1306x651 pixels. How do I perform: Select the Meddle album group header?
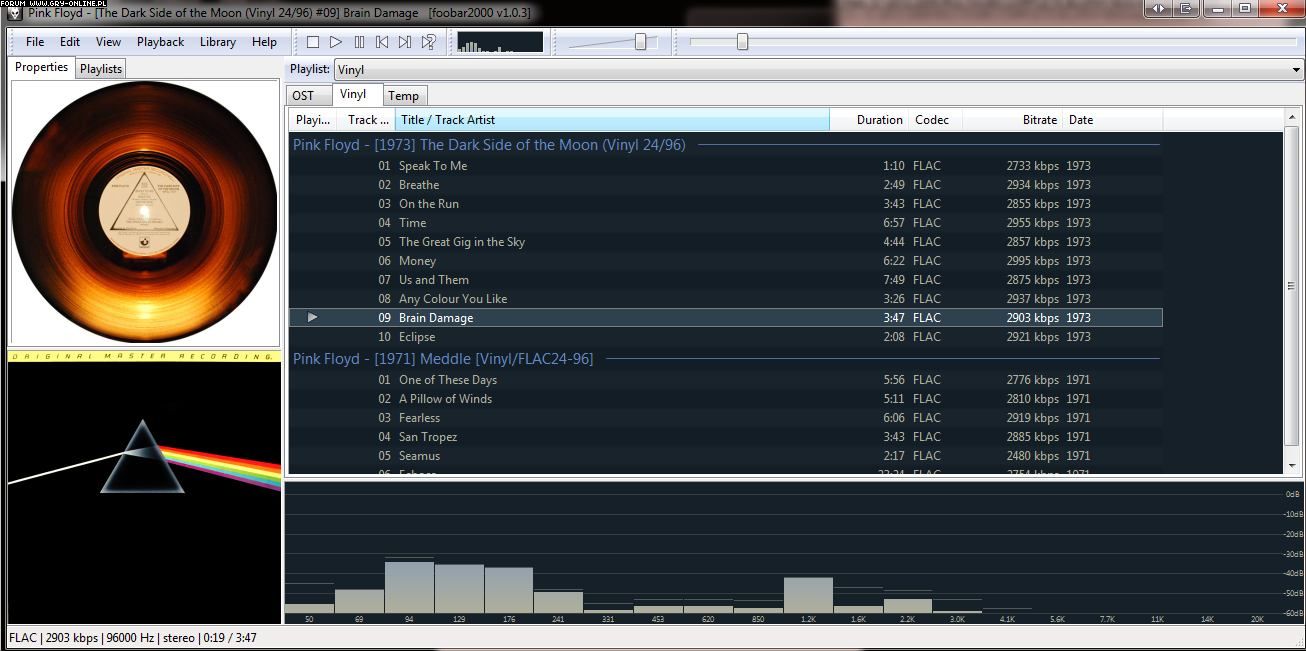tap(726, 359)
